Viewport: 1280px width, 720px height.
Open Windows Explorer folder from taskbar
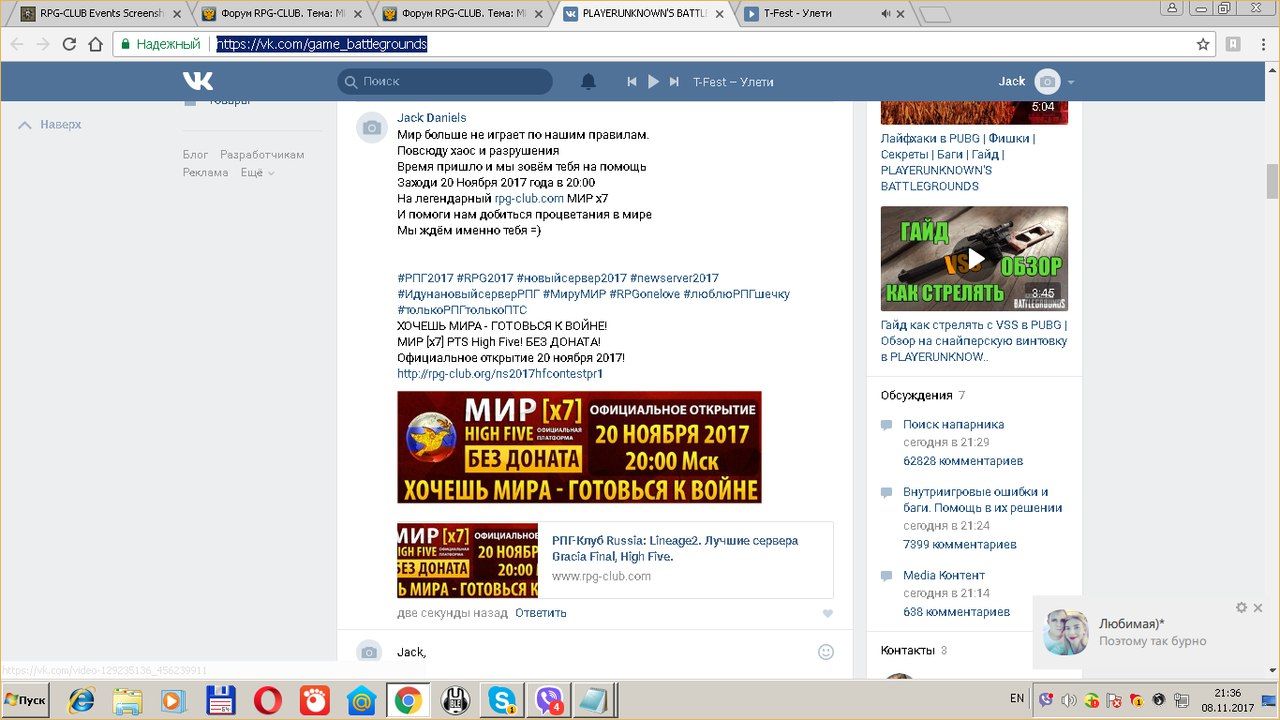(x=128, y=700)
